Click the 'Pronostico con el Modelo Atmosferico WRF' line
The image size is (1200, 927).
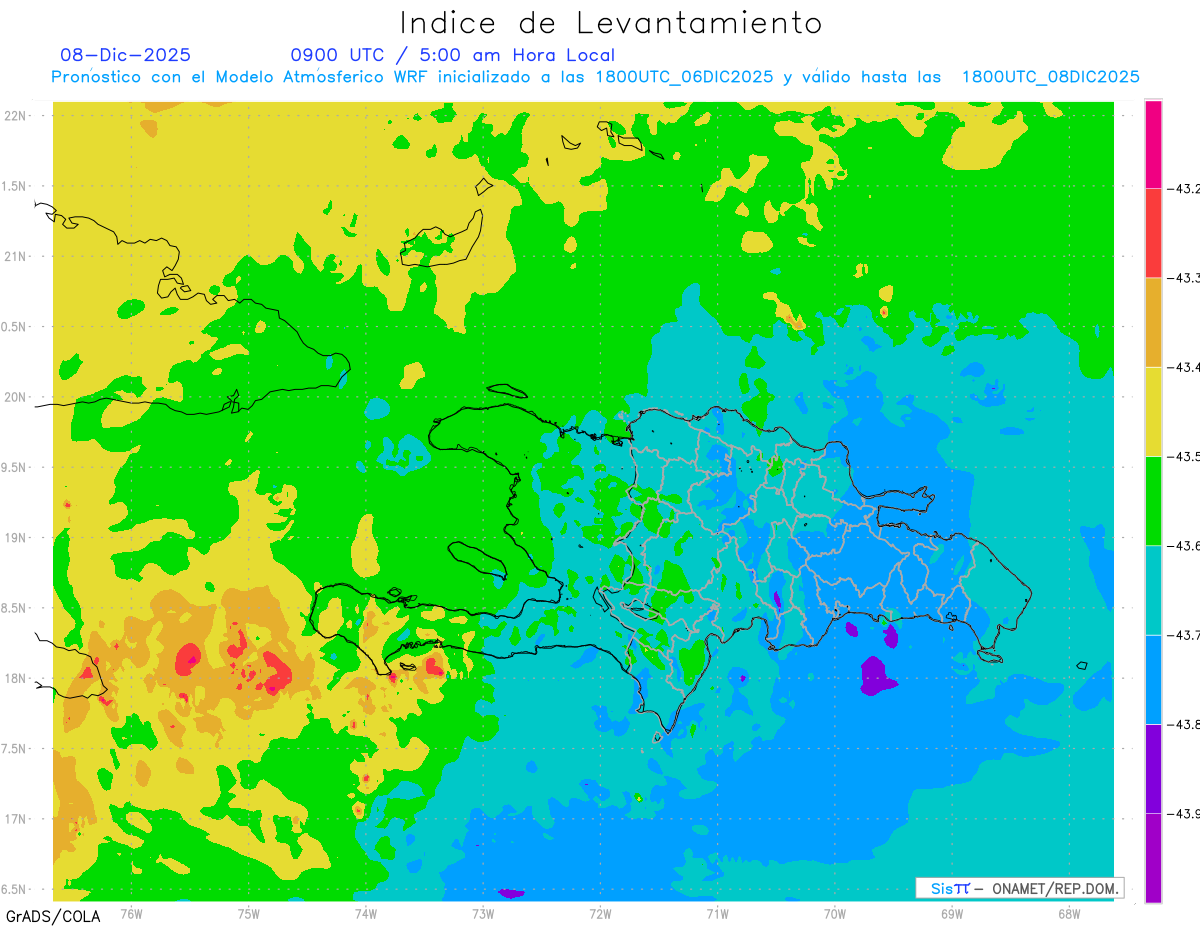595,77
